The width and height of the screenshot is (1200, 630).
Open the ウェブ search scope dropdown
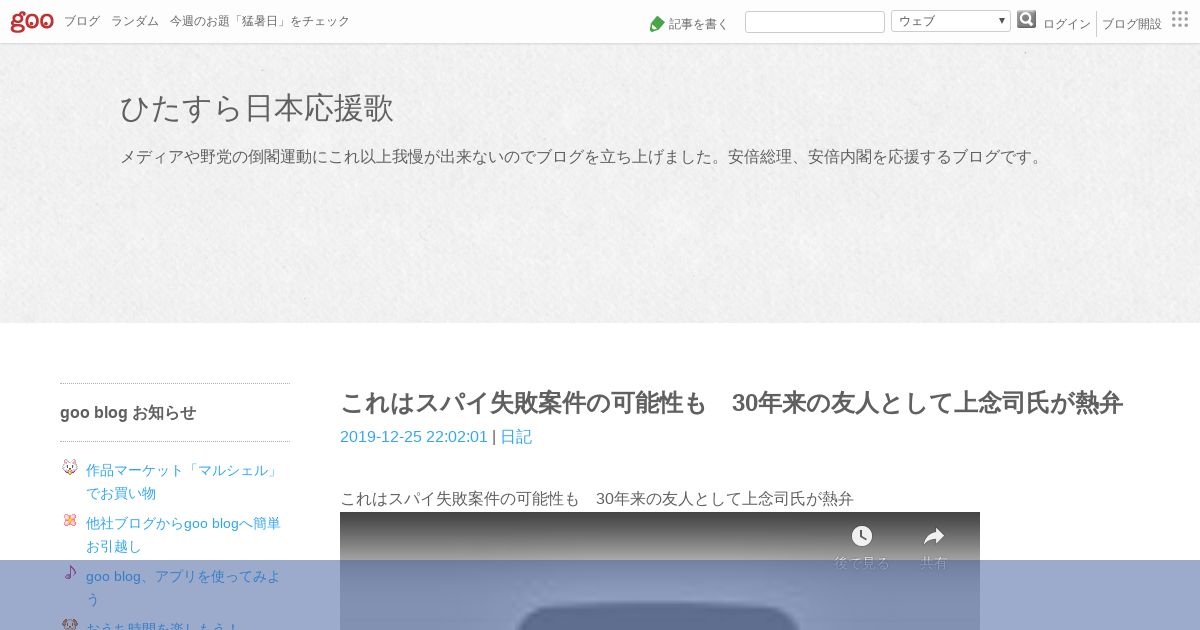tap(951, 21)
